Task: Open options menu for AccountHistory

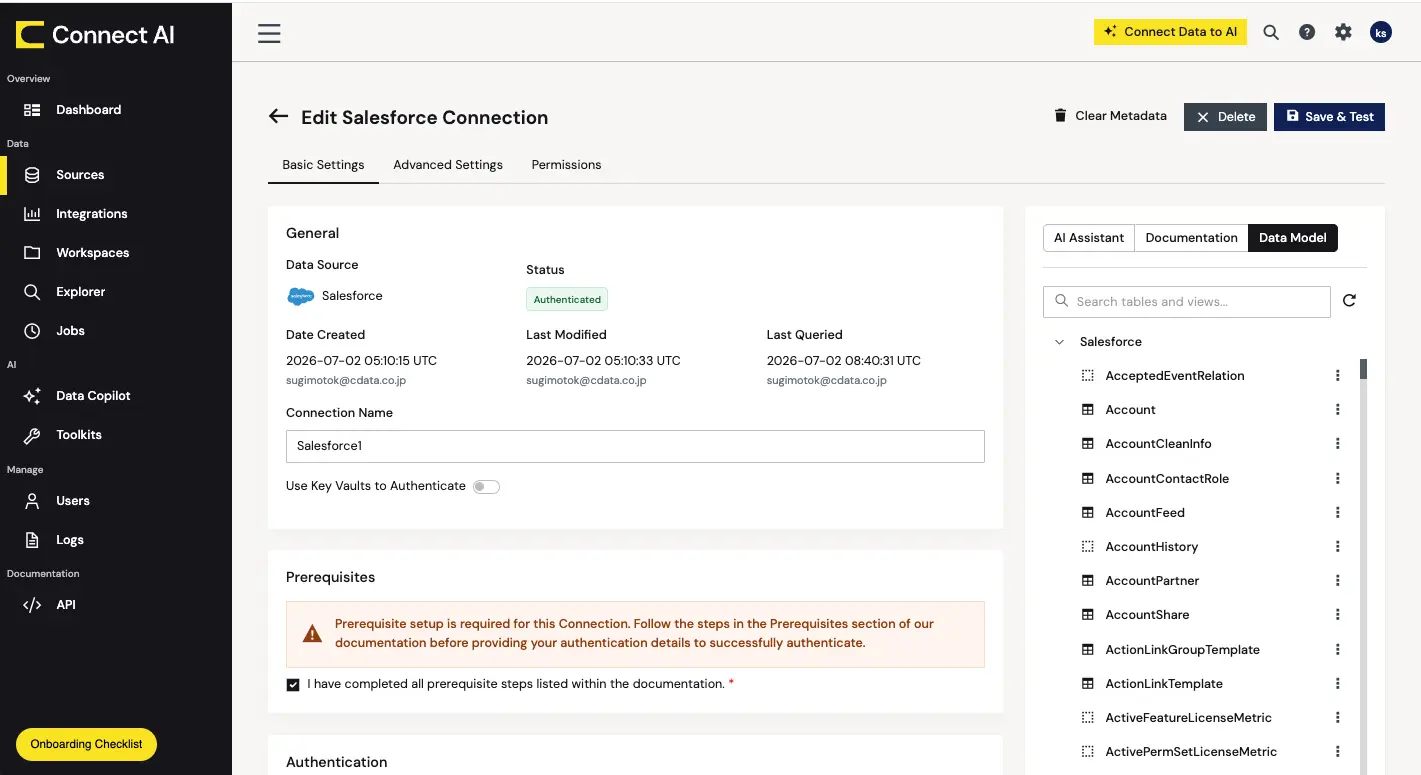Action: pos(1338,547)
